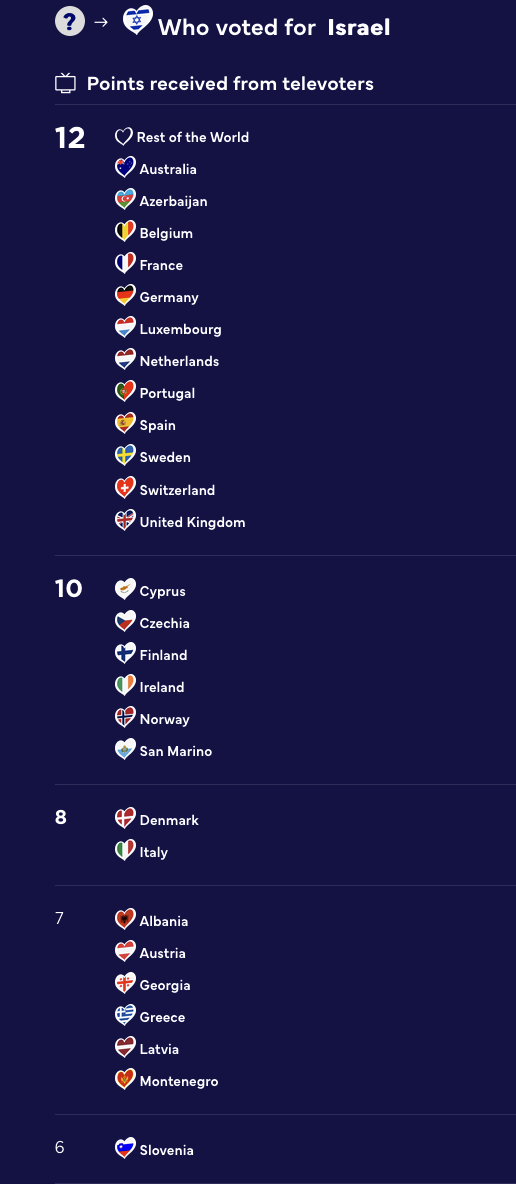Click the Cyprus flag heart icon

point(125,590)
